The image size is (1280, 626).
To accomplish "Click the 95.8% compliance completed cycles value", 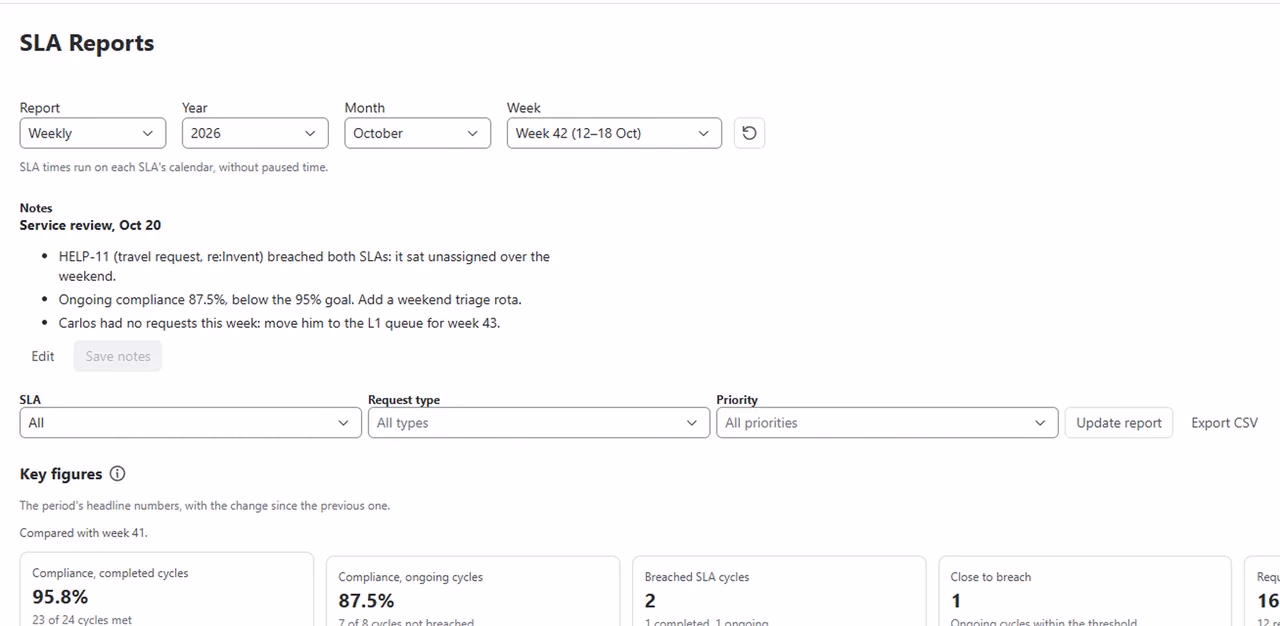I will click(x=60, y=597).
